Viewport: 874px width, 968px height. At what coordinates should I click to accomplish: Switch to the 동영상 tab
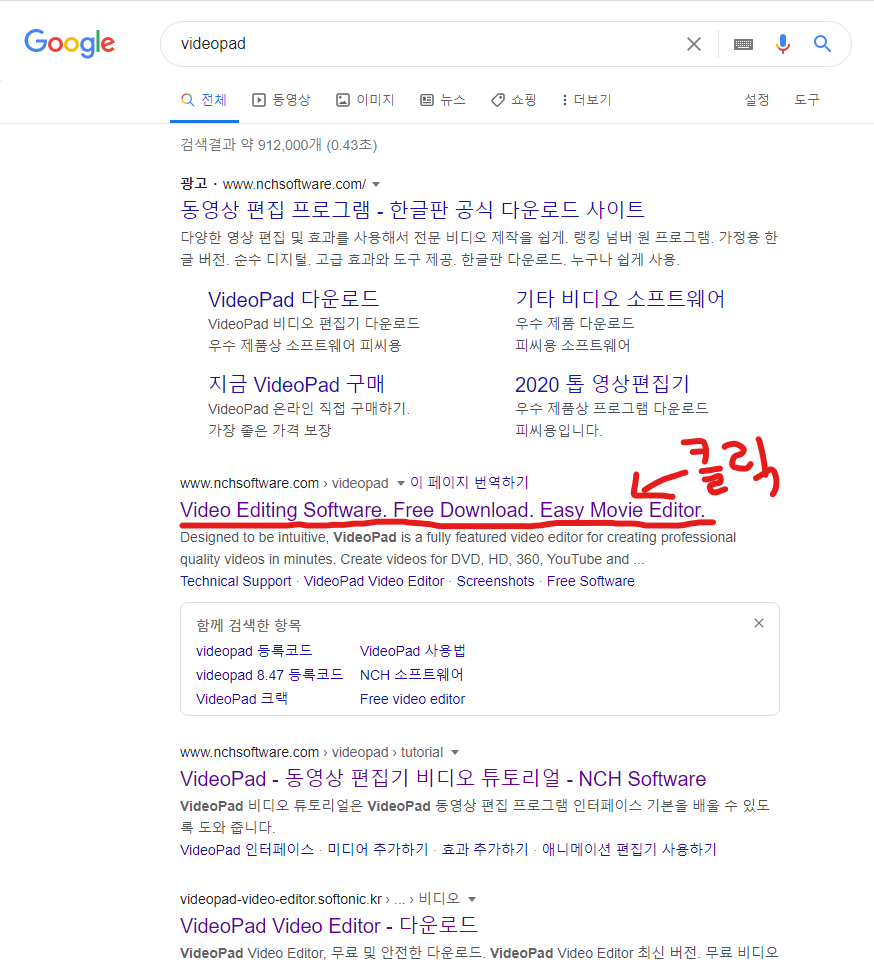[281, 100]
